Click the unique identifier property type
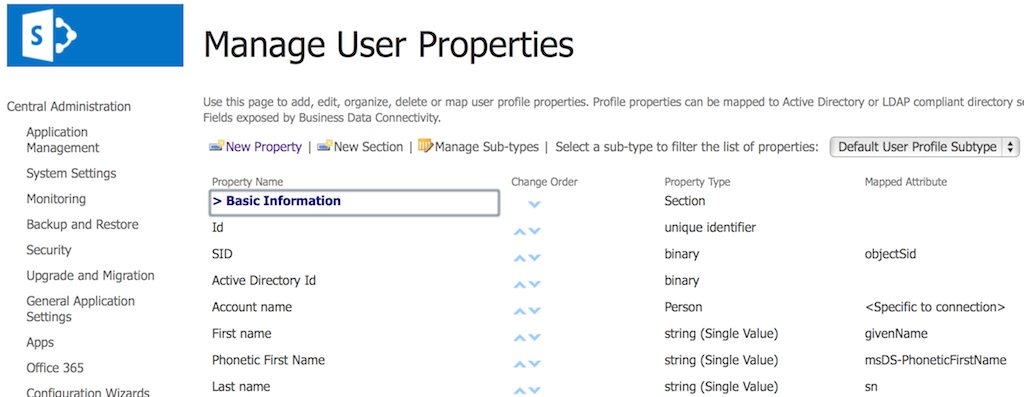This screenshot has height=397, width=1024. [710, 228]
